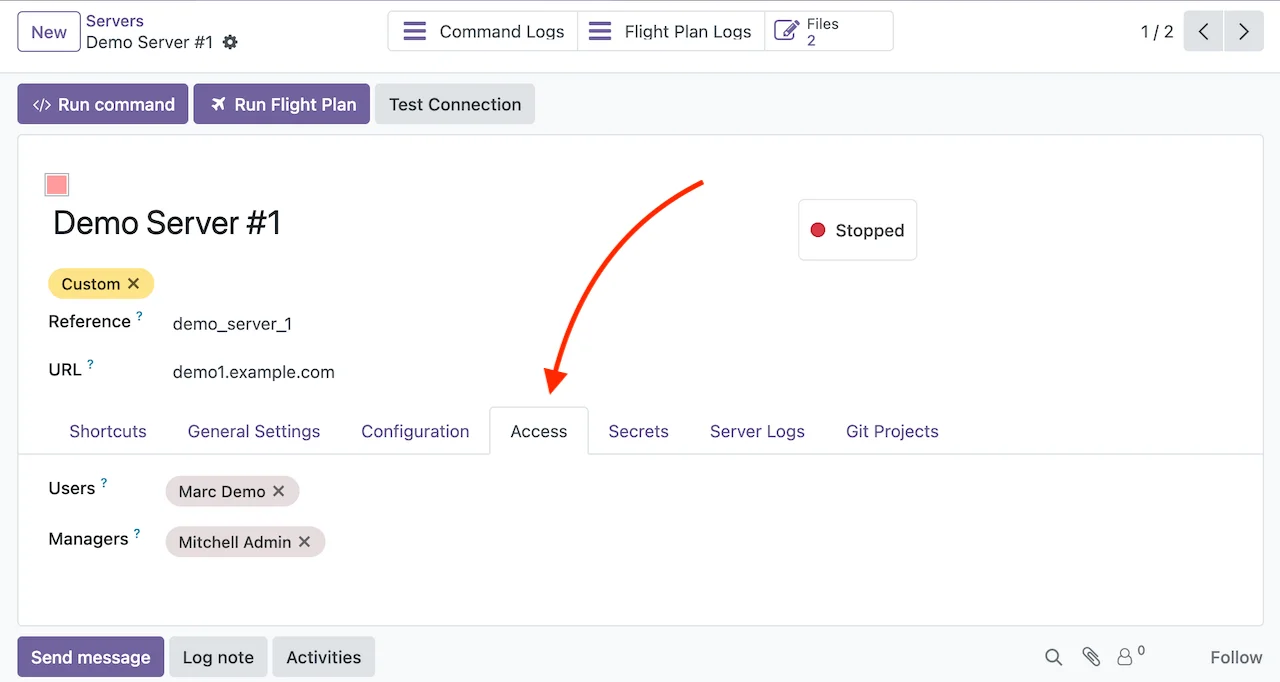Image resolution: width=1280 pixels, height=682 pixels.
Task: View the Server Logs tab
Action: (757, 431)
